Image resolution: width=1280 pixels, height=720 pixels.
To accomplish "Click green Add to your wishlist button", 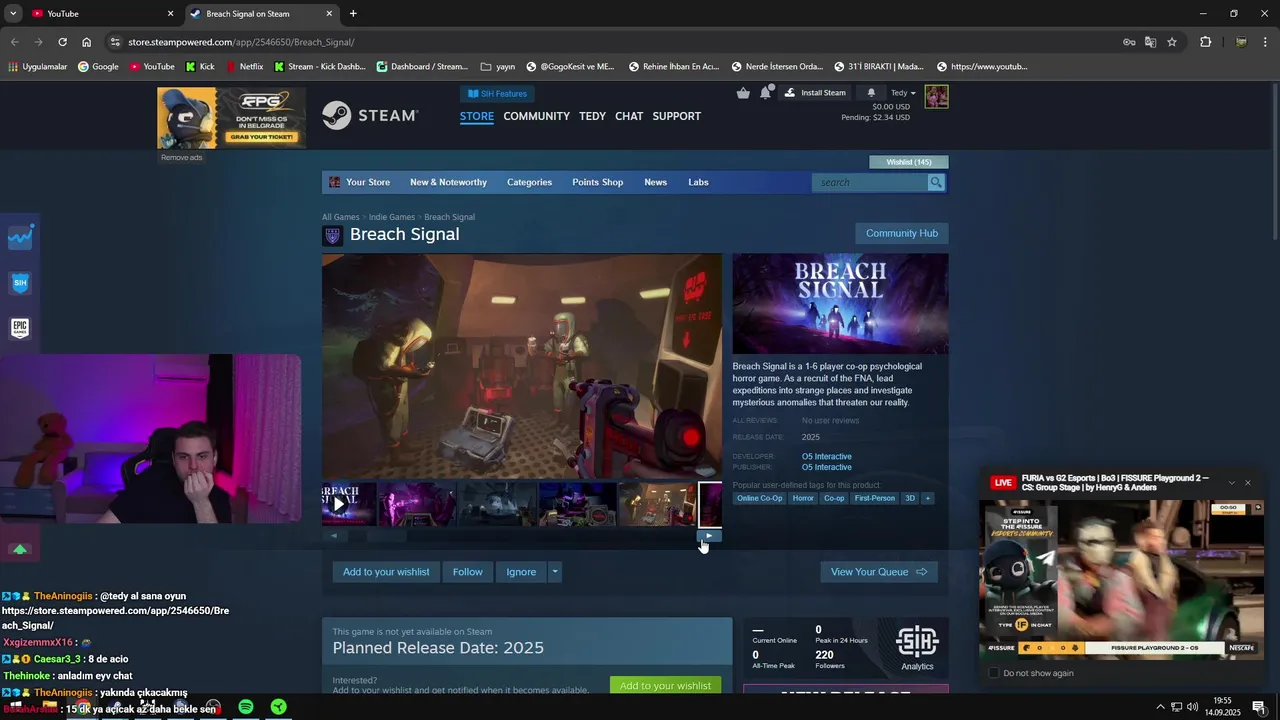I will (665, 686).
